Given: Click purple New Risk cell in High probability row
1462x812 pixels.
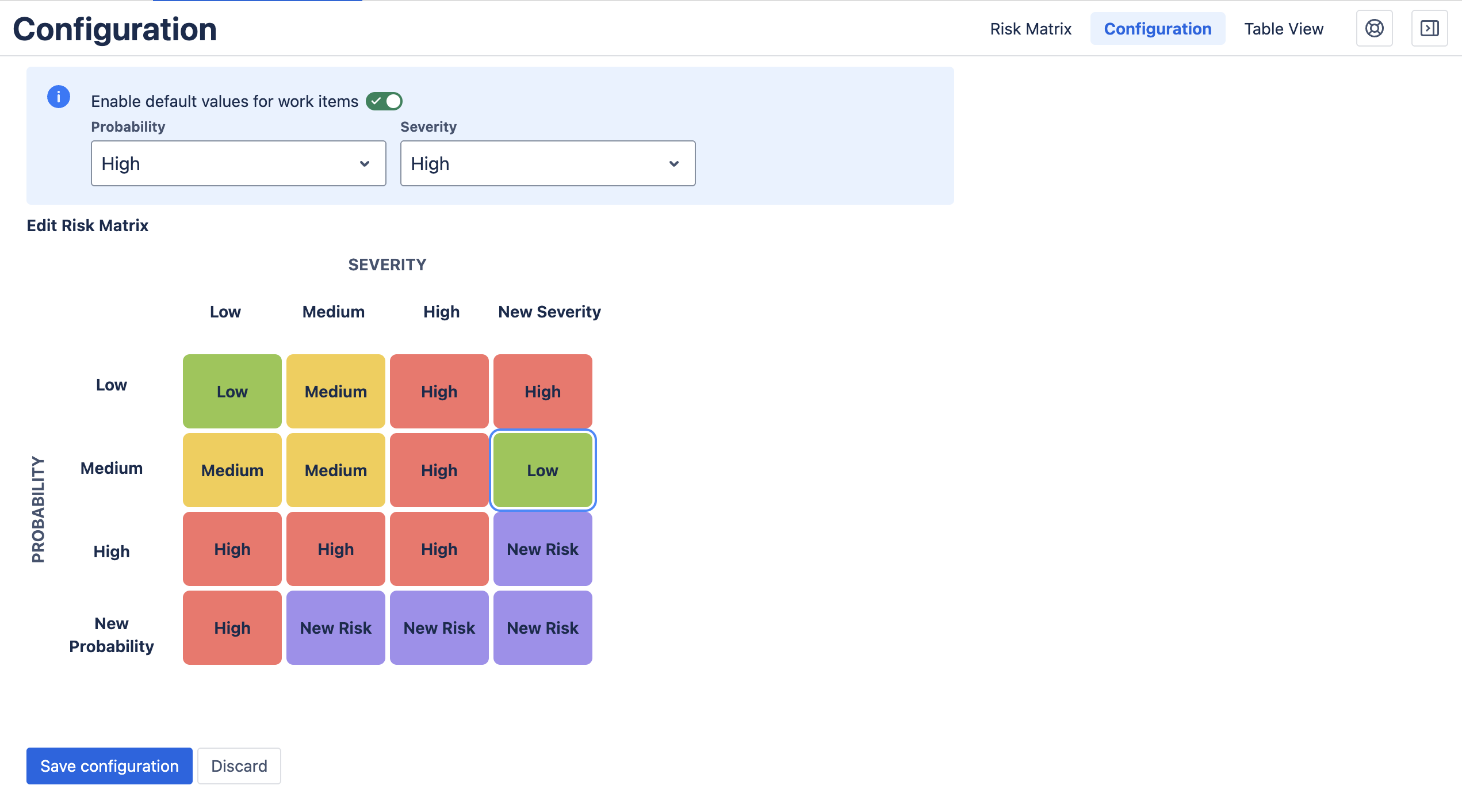Looking at the screenshot, I should [x=542, y=549].
